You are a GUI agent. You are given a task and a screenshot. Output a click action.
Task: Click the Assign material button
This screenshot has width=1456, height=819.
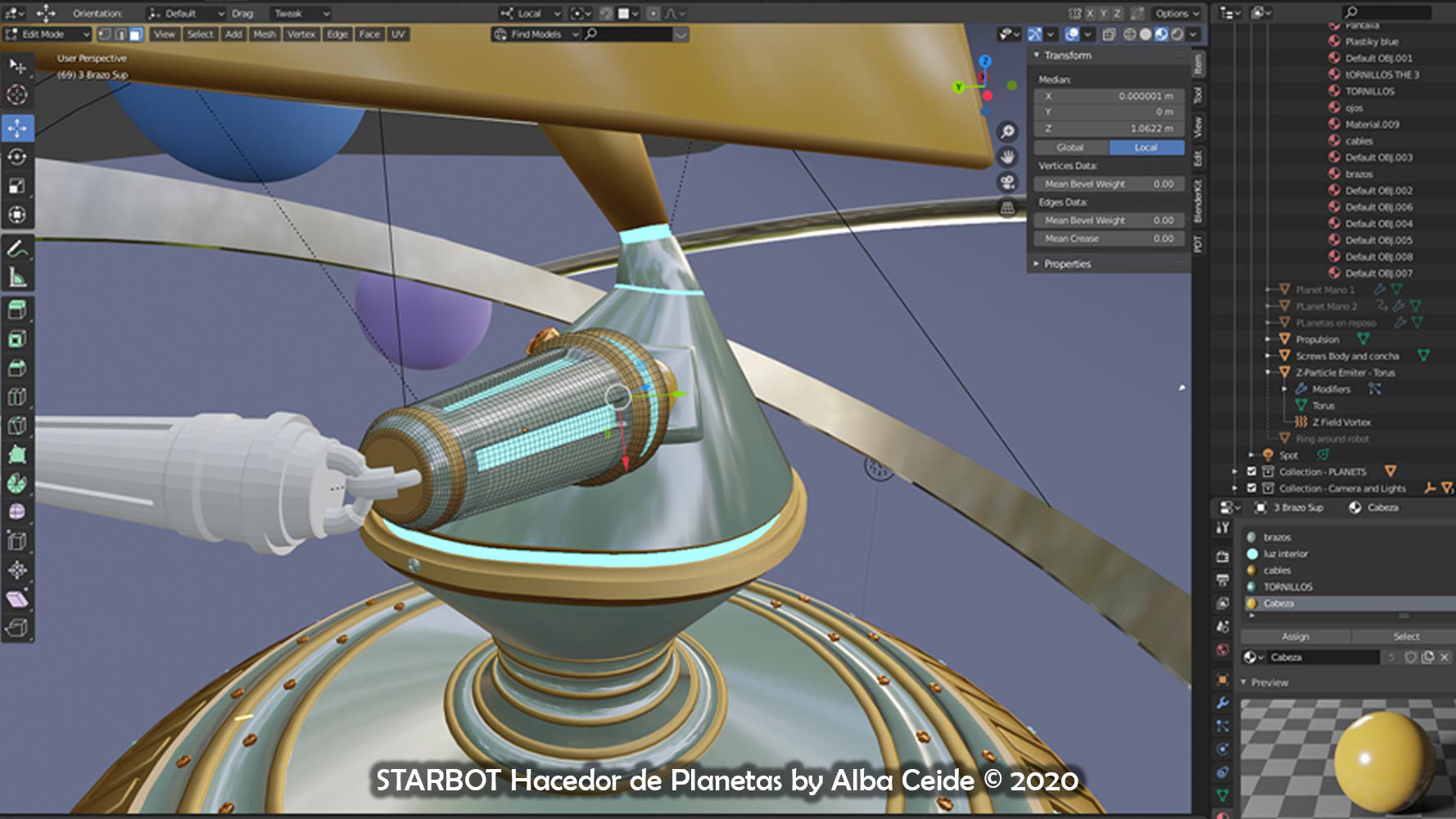coord(1295,636)
